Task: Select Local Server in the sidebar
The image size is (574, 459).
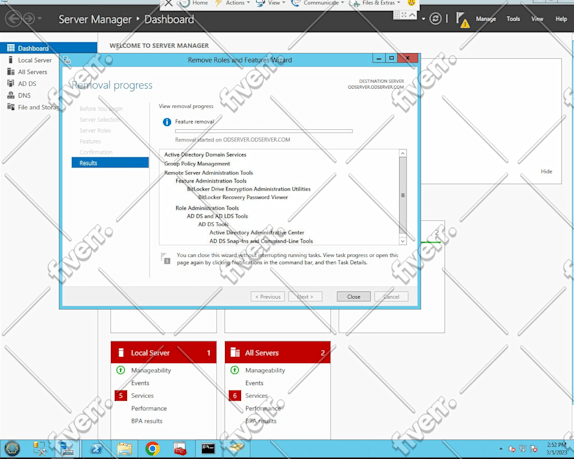Action: point(35,60)
